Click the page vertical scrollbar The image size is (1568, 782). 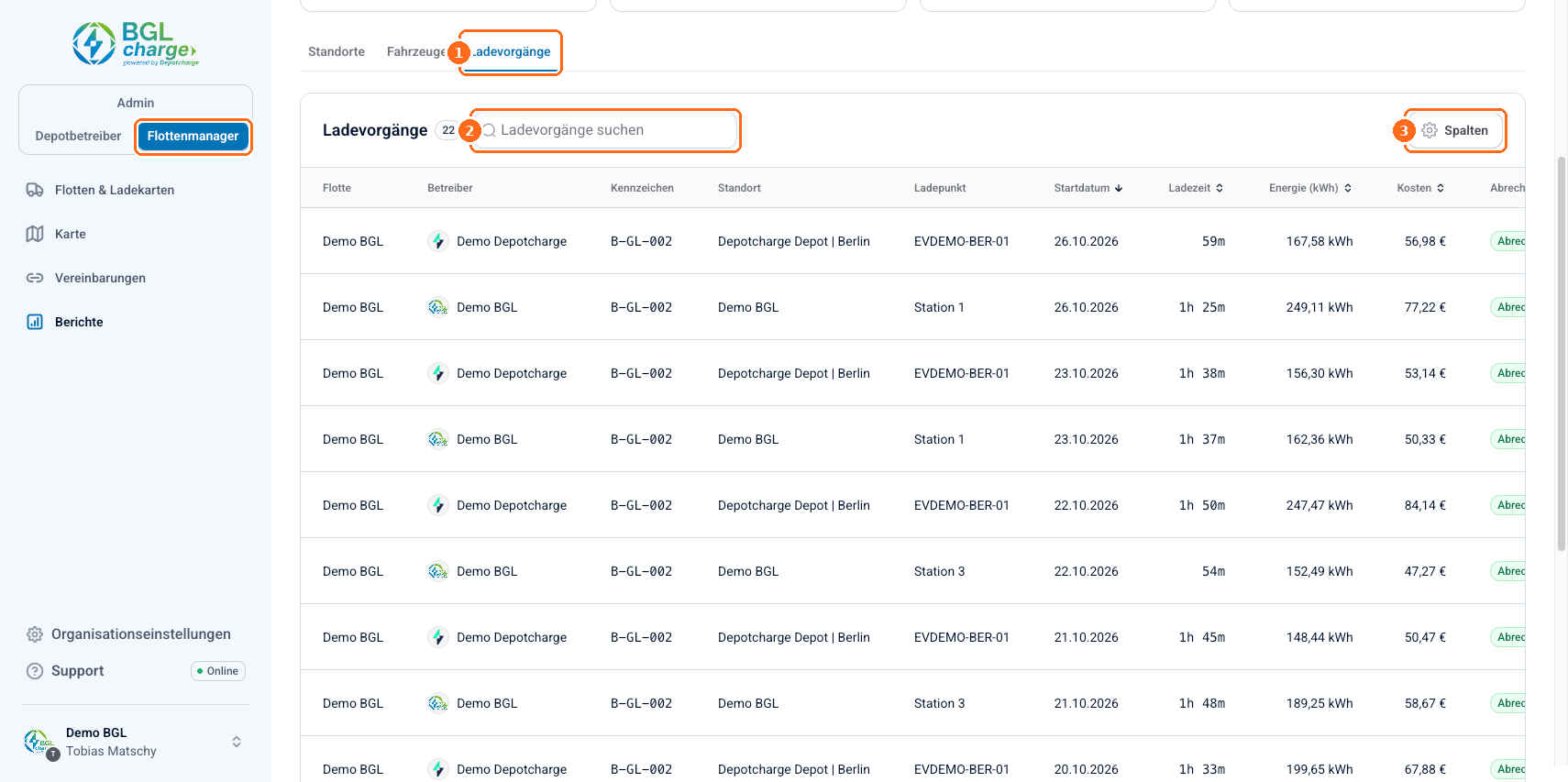pyautogui.click(x=1562, y=354)
